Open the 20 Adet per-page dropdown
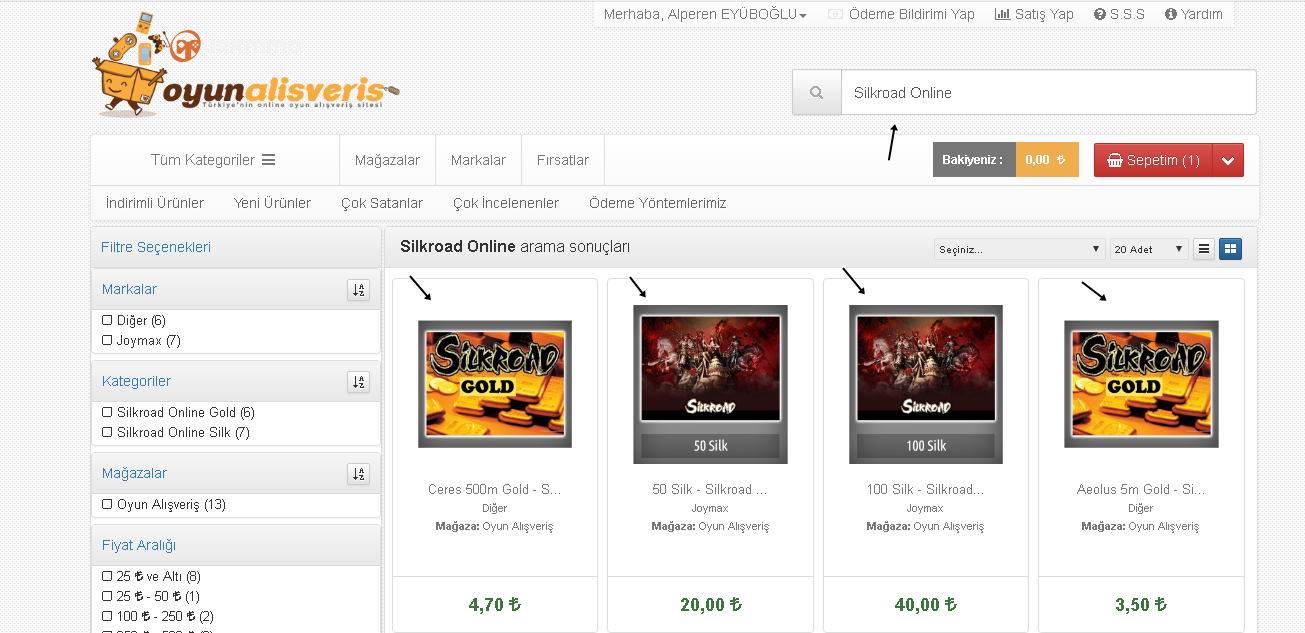This screenshot has height=633, width=1305. point(1149,249)
